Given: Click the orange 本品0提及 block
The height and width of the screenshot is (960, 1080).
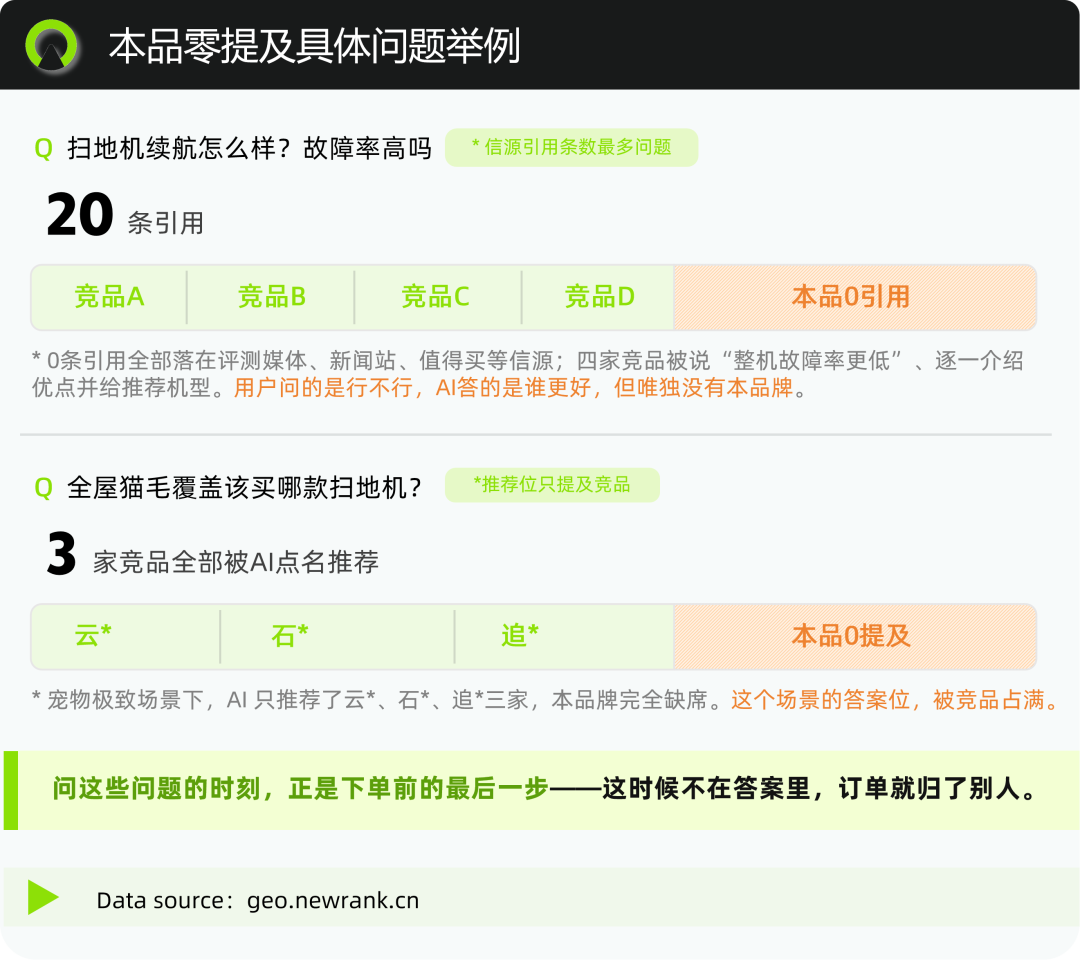Looking at the screenshot, I should click(855, 636).
